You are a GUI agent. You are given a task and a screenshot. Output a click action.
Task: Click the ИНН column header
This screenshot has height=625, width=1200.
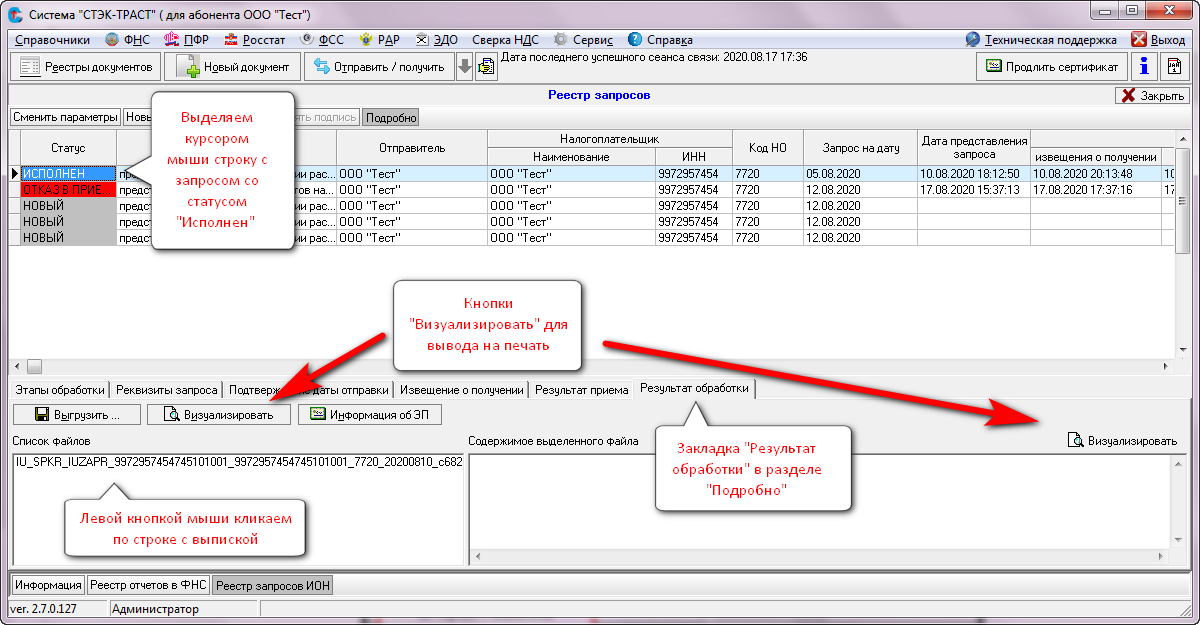[694, 157]
